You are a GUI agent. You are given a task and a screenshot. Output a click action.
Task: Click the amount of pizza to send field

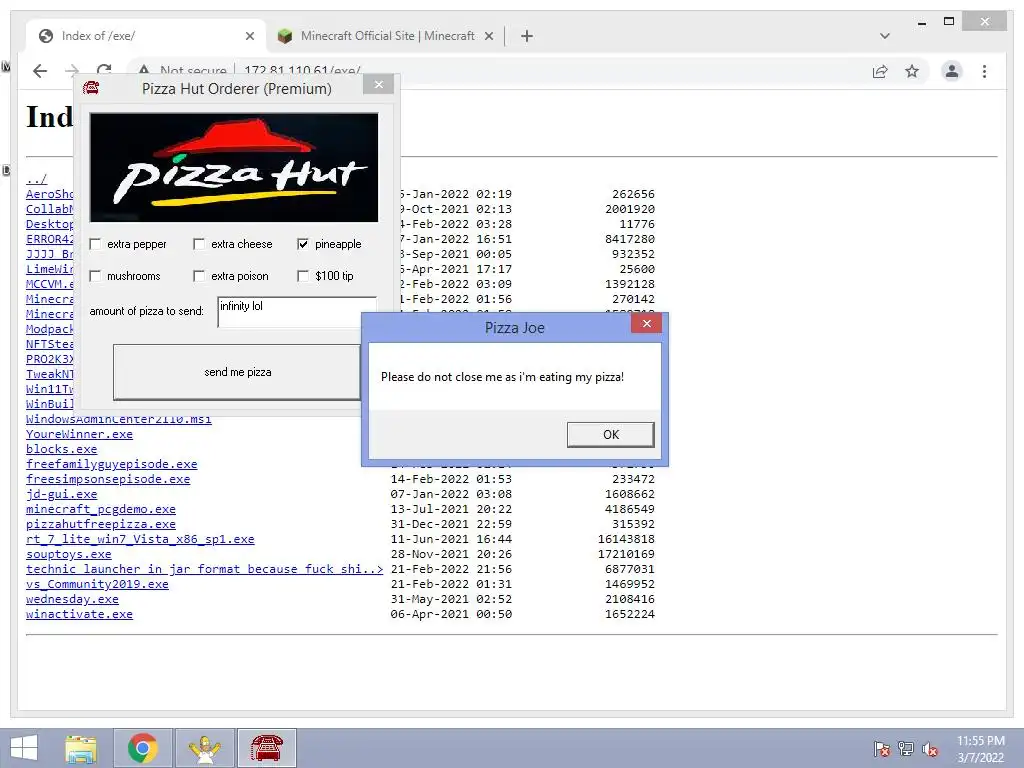[x=296, y=312]
